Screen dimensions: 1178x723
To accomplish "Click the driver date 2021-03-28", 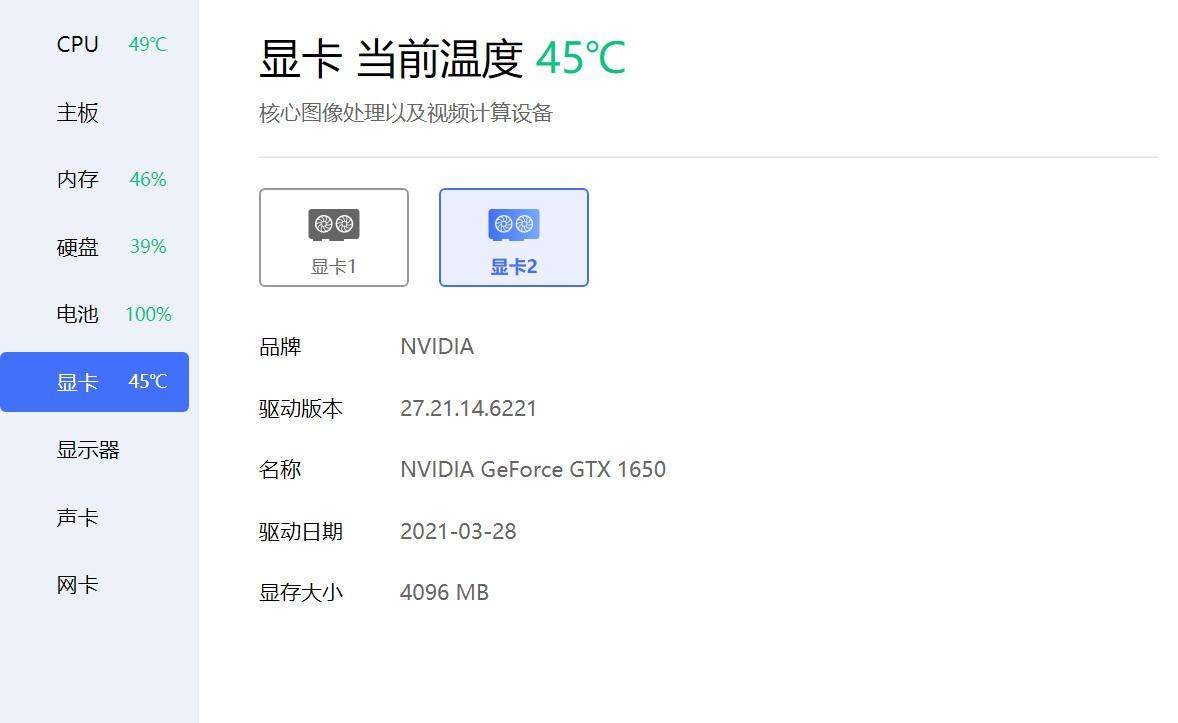I will pyautogui.click(x=458, y=531).
